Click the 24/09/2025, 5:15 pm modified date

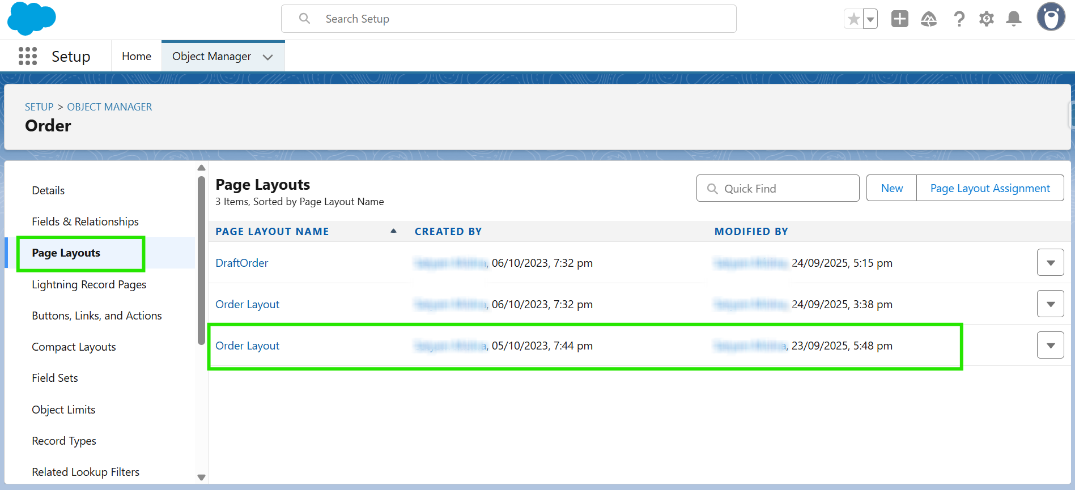(x=842, y=263)
